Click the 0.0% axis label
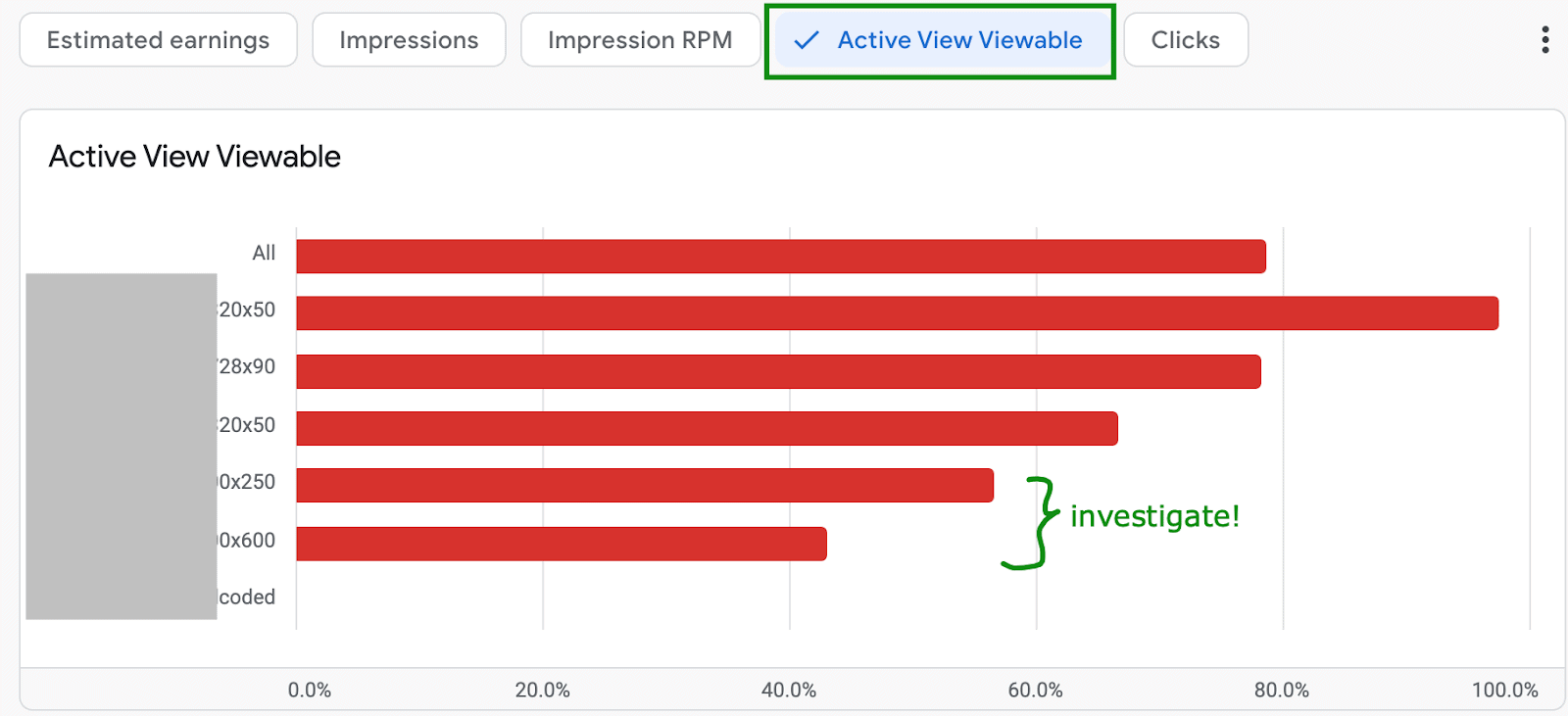This screenshot has width=1568, height=716. point(310,691)
